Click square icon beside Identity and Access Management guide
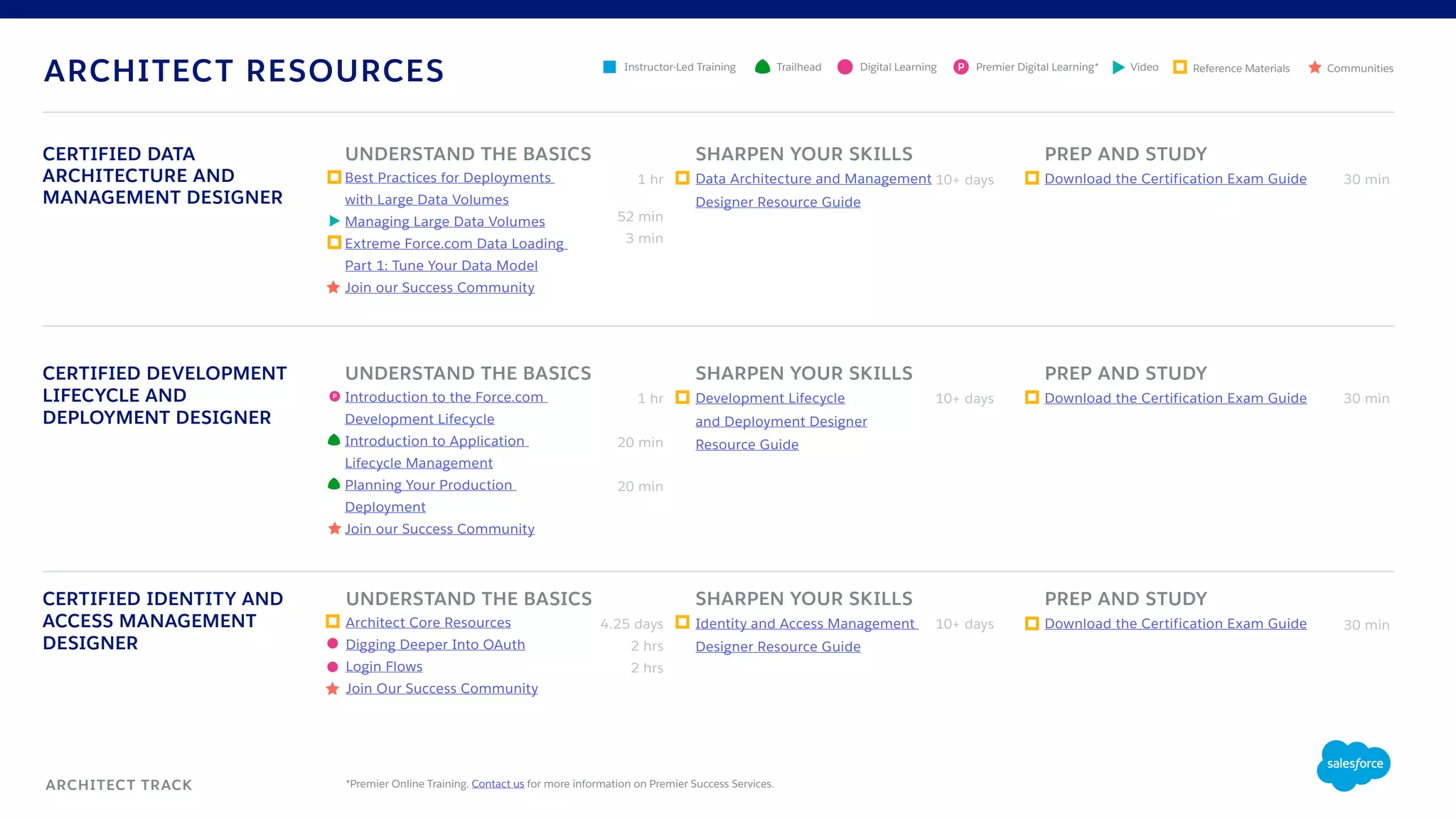This screenshot has height=819, width=1456. 682,623
